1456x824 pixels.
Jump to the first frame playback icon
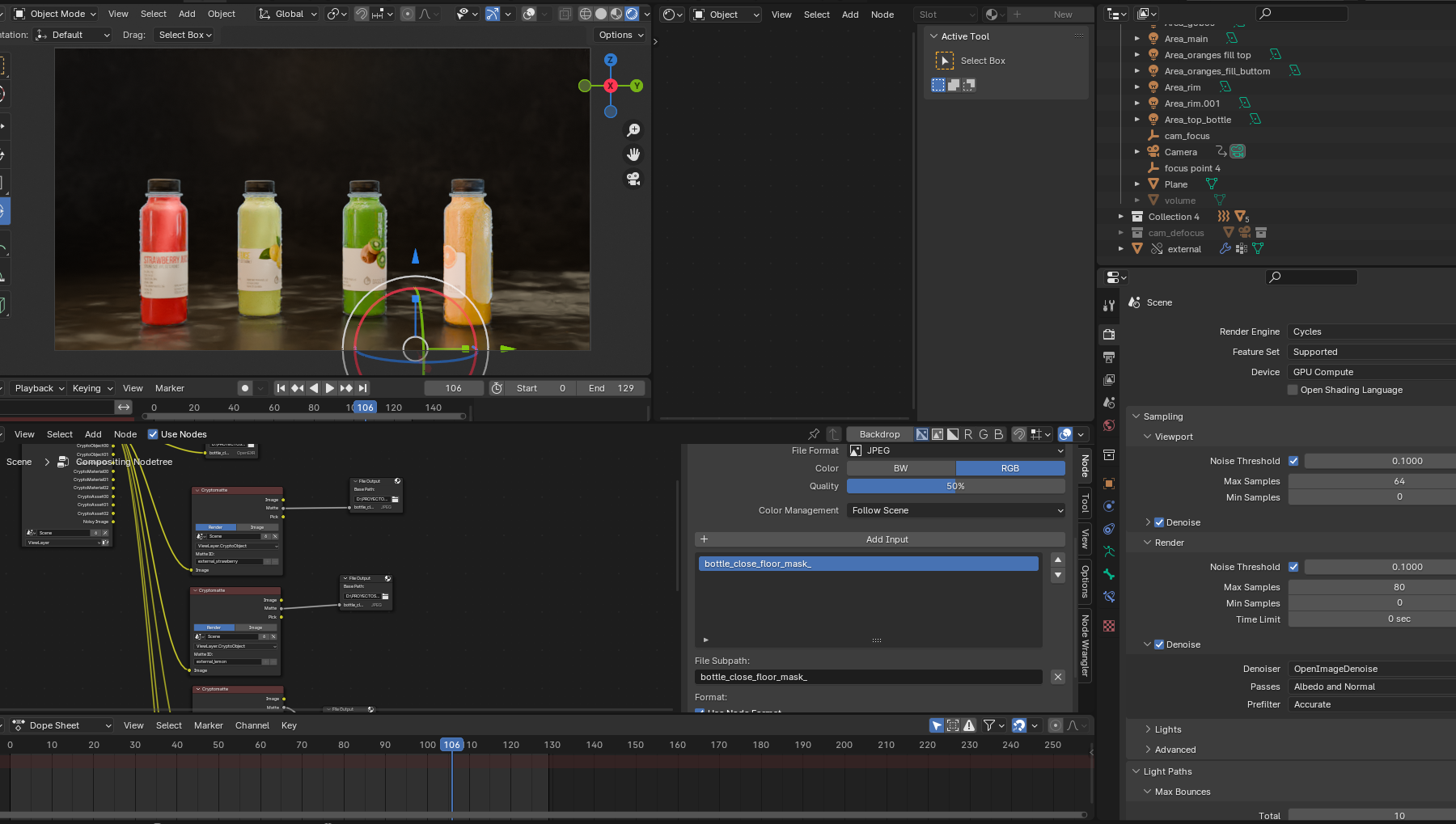281,388
